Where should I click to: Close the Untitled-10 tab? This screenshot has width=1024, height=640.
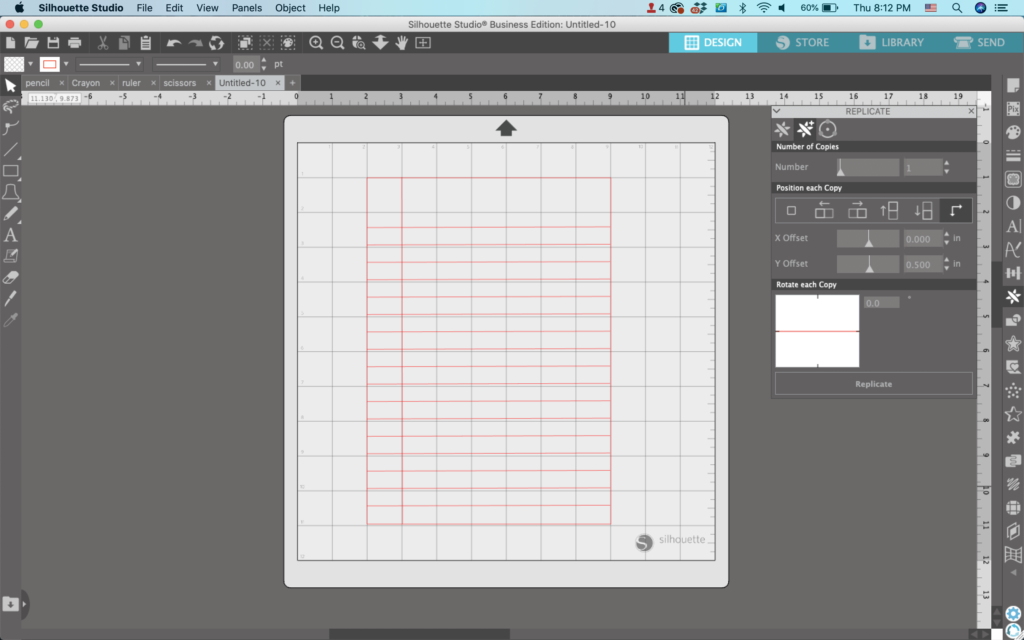point(278,83)
